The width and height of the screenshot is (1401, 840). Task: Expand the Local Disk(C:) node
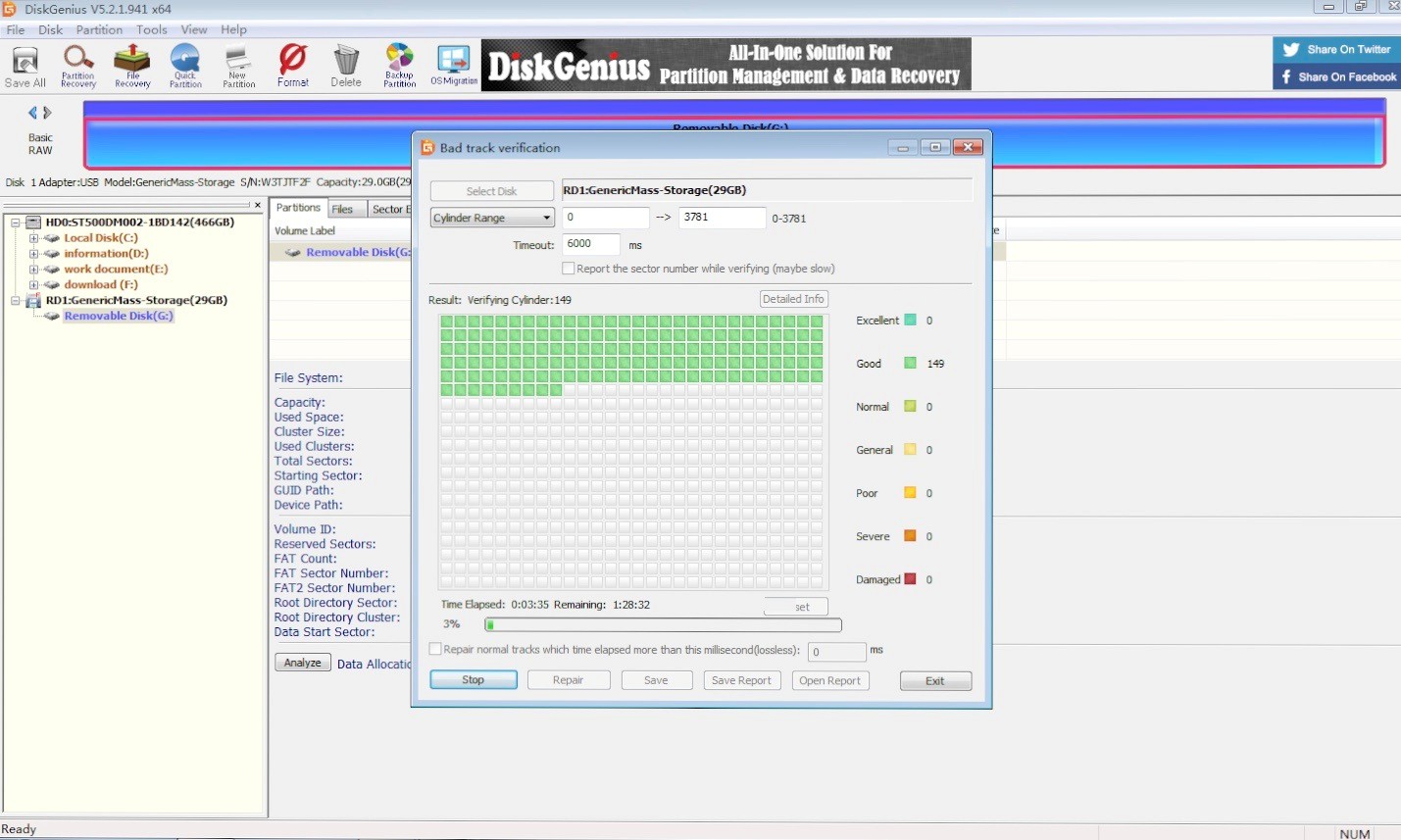pyautogui.click(x=33, y=238)
